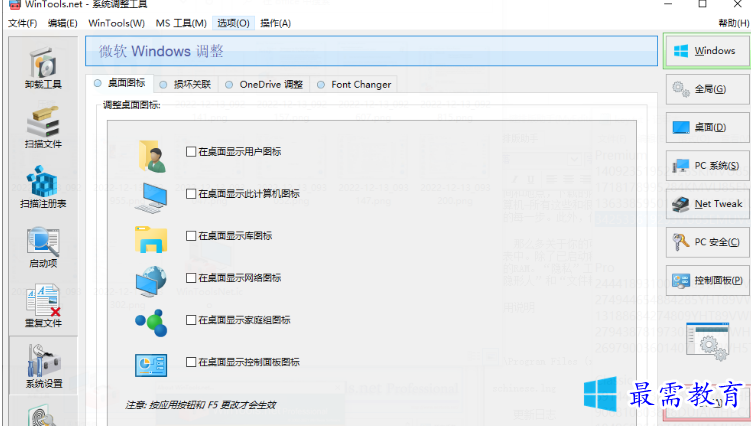This screenshot has height=426, width=751.
Task: Open the 操作(A) menu
Action: (275, 23)
